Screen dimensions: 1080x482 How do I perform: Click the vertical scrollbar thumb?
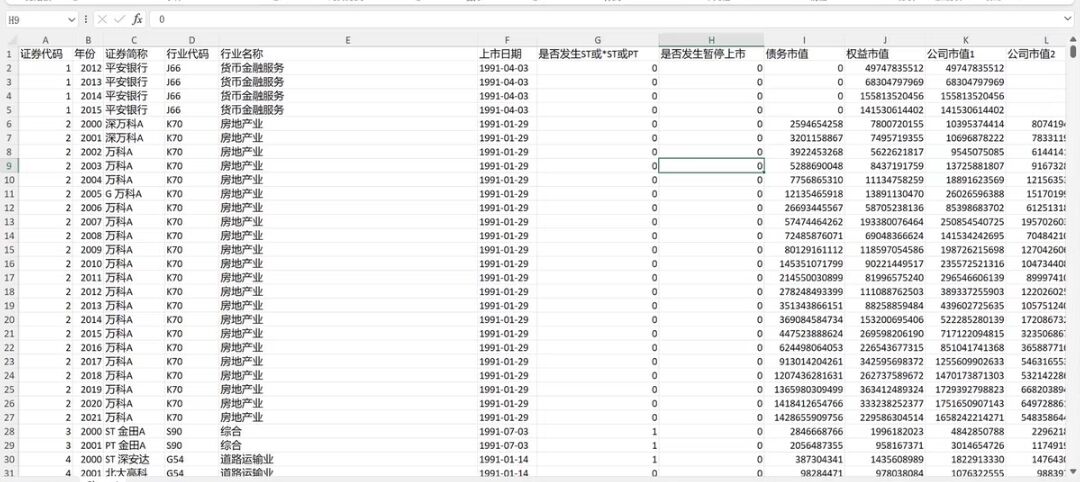point(1073,52)
